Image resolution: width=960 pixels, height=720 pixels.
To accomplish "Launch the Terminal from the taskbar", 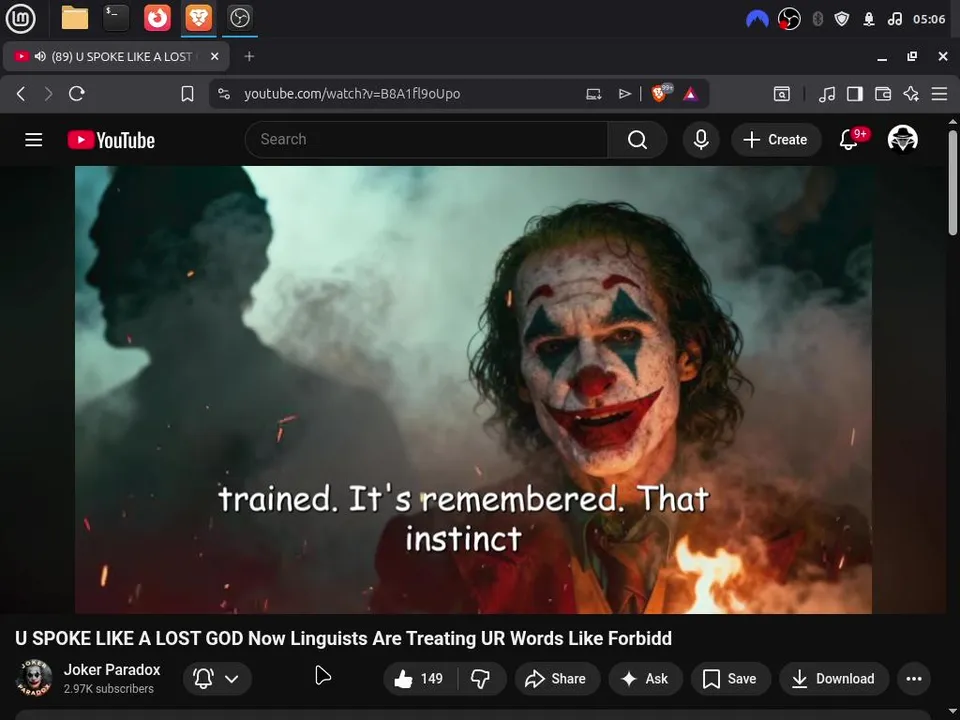I will 116,18.
